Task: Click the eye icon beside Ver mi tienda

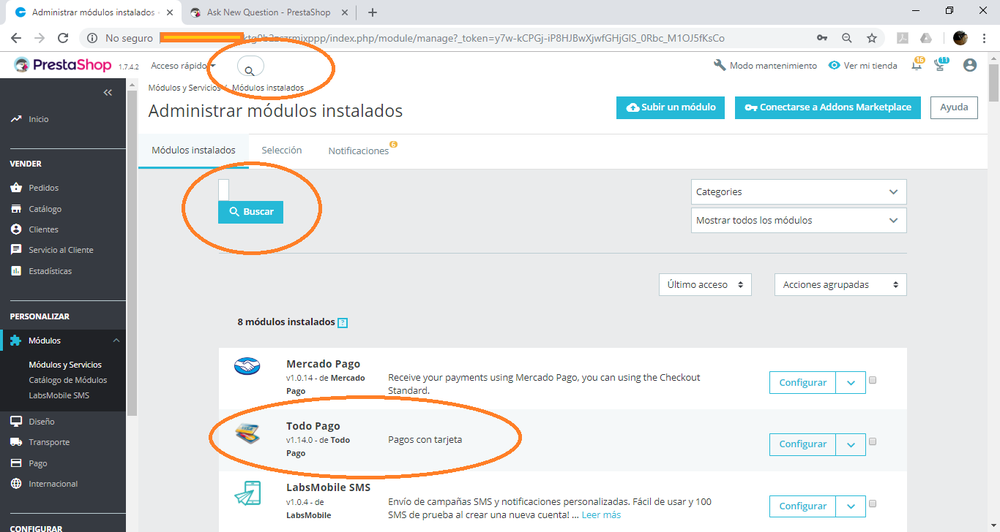Action: [x=834, y=65]
